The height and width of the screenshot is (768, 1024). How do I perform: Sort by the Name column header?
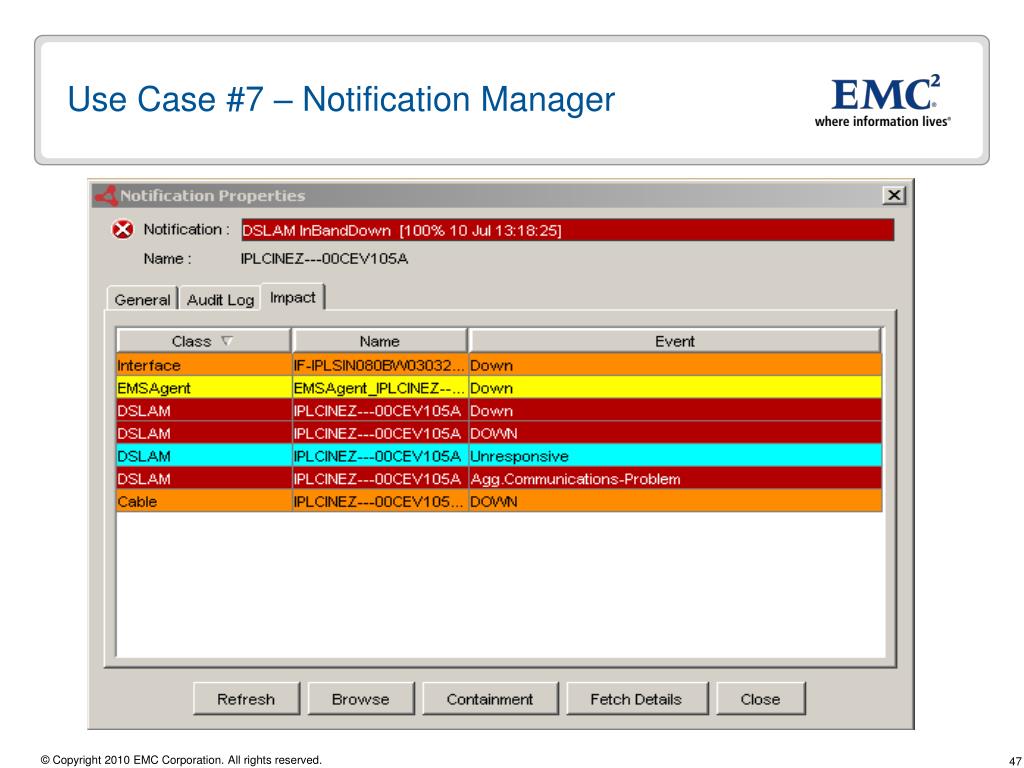(x=379, y=341)
